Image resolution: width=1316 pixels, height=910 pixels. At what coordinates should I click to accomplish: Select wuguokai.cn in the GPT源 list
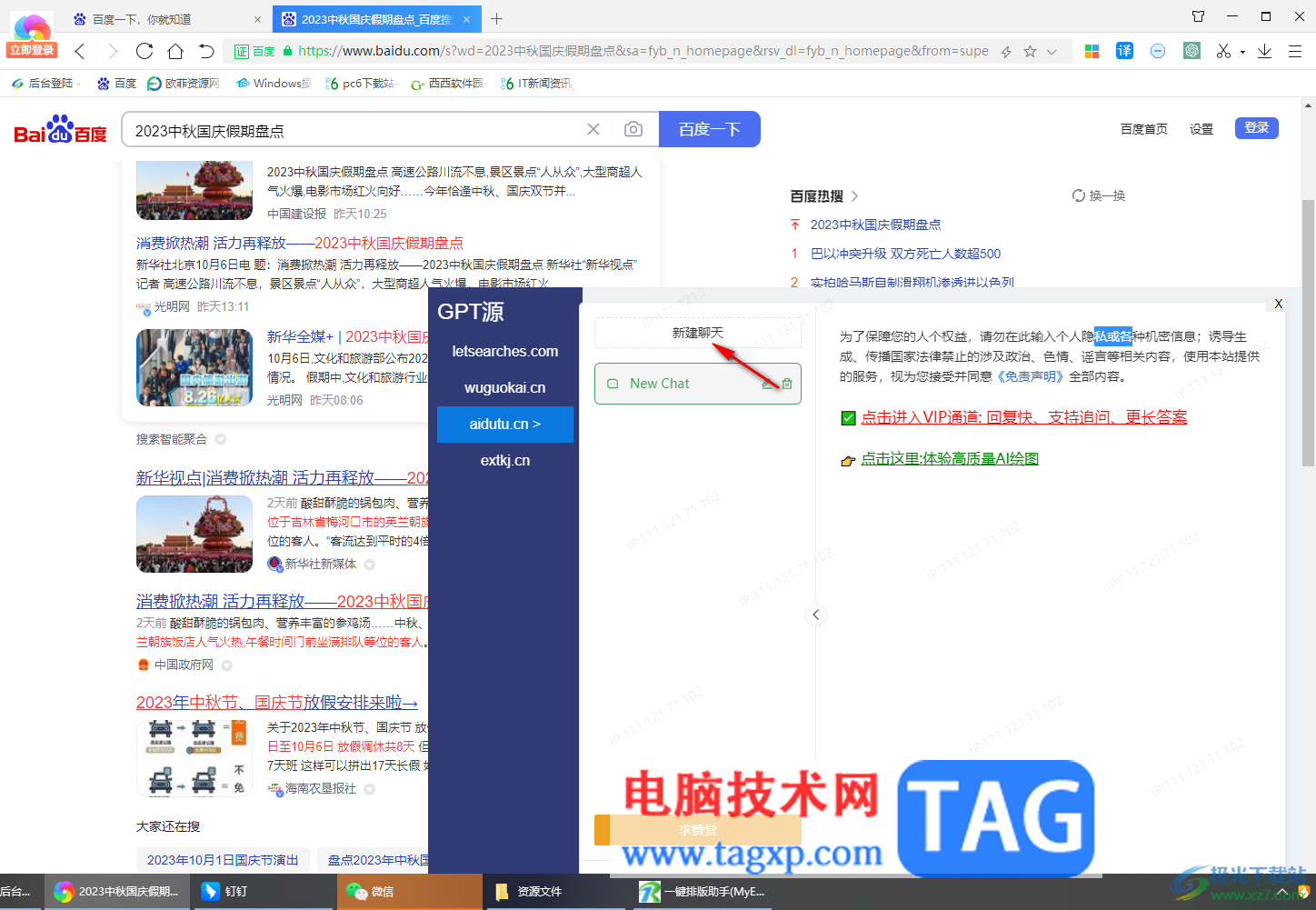tap(505, 388)
